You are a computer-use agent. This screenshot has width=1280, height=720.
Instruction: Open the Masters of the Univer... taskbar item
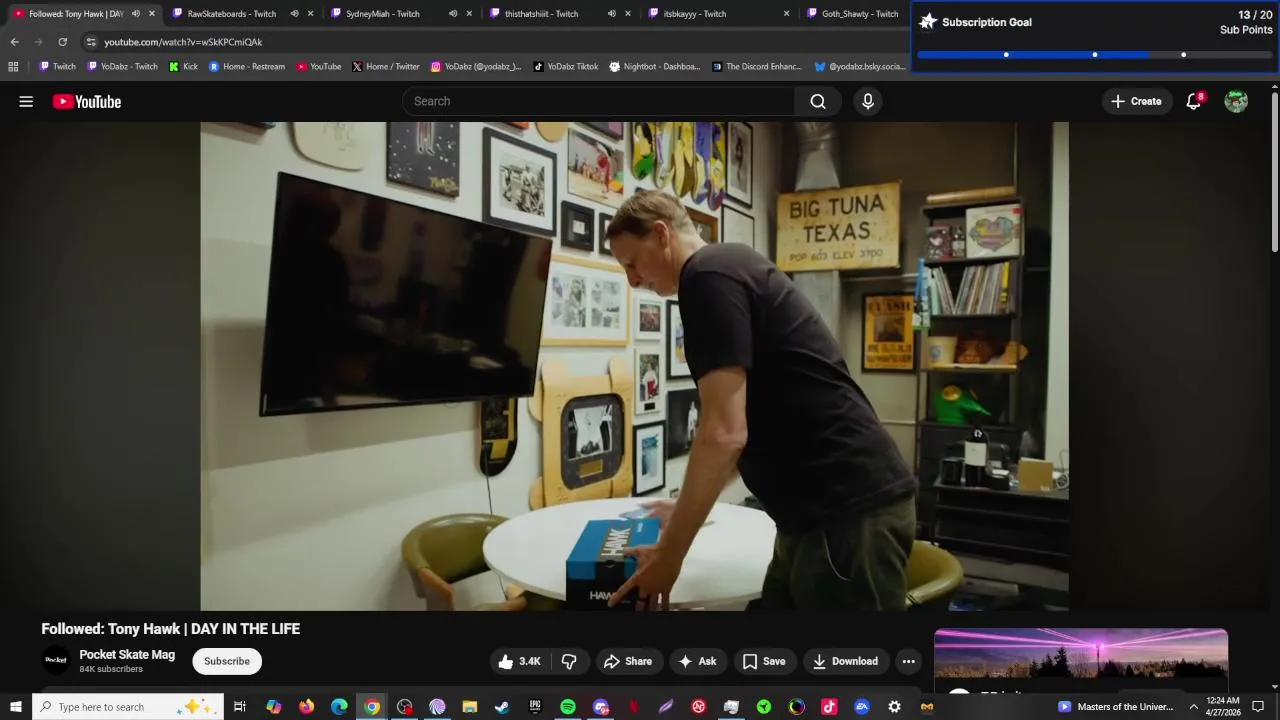coord(1116,707)
